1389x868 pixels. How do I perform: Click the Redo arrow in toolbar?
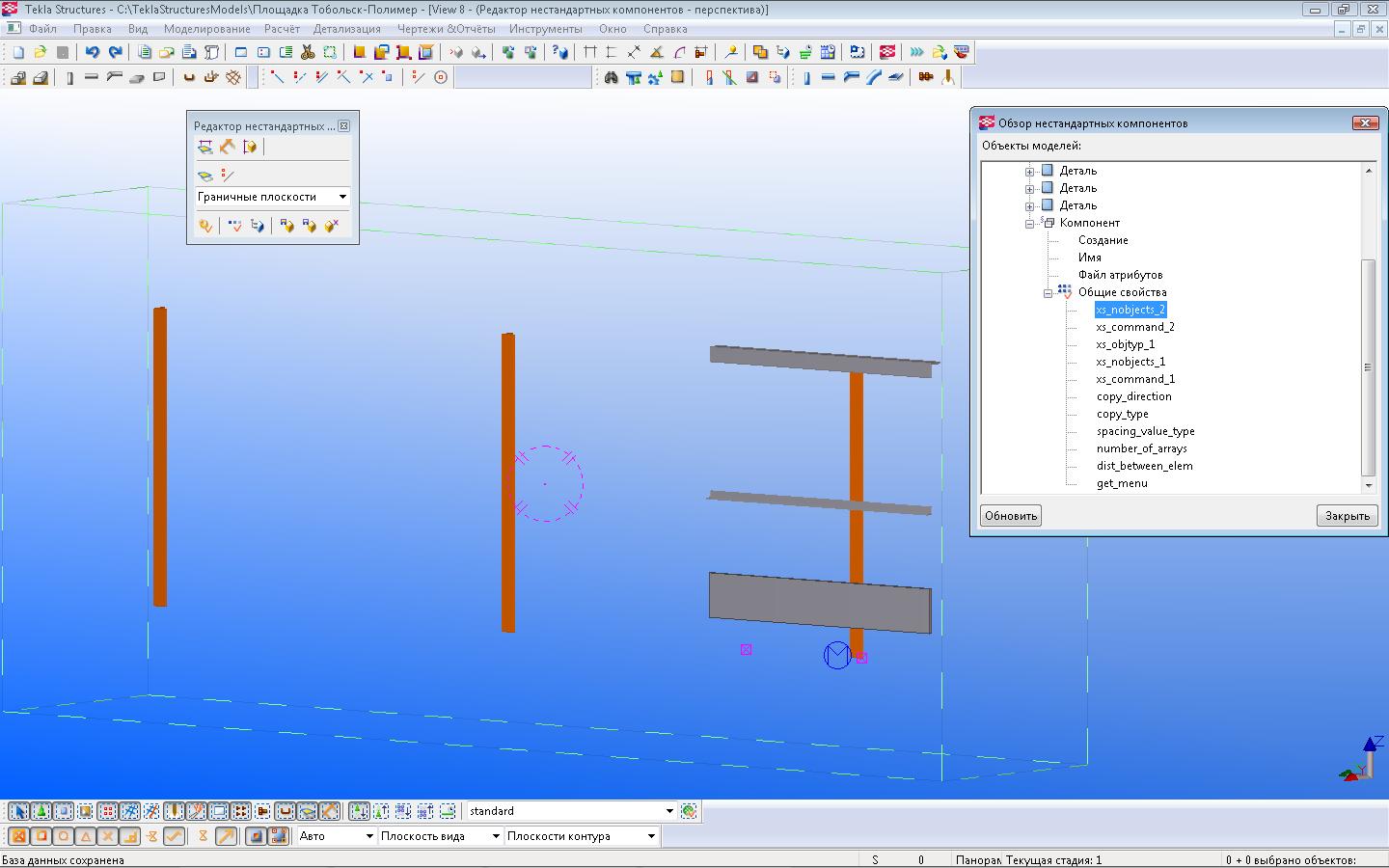(115, 52)
